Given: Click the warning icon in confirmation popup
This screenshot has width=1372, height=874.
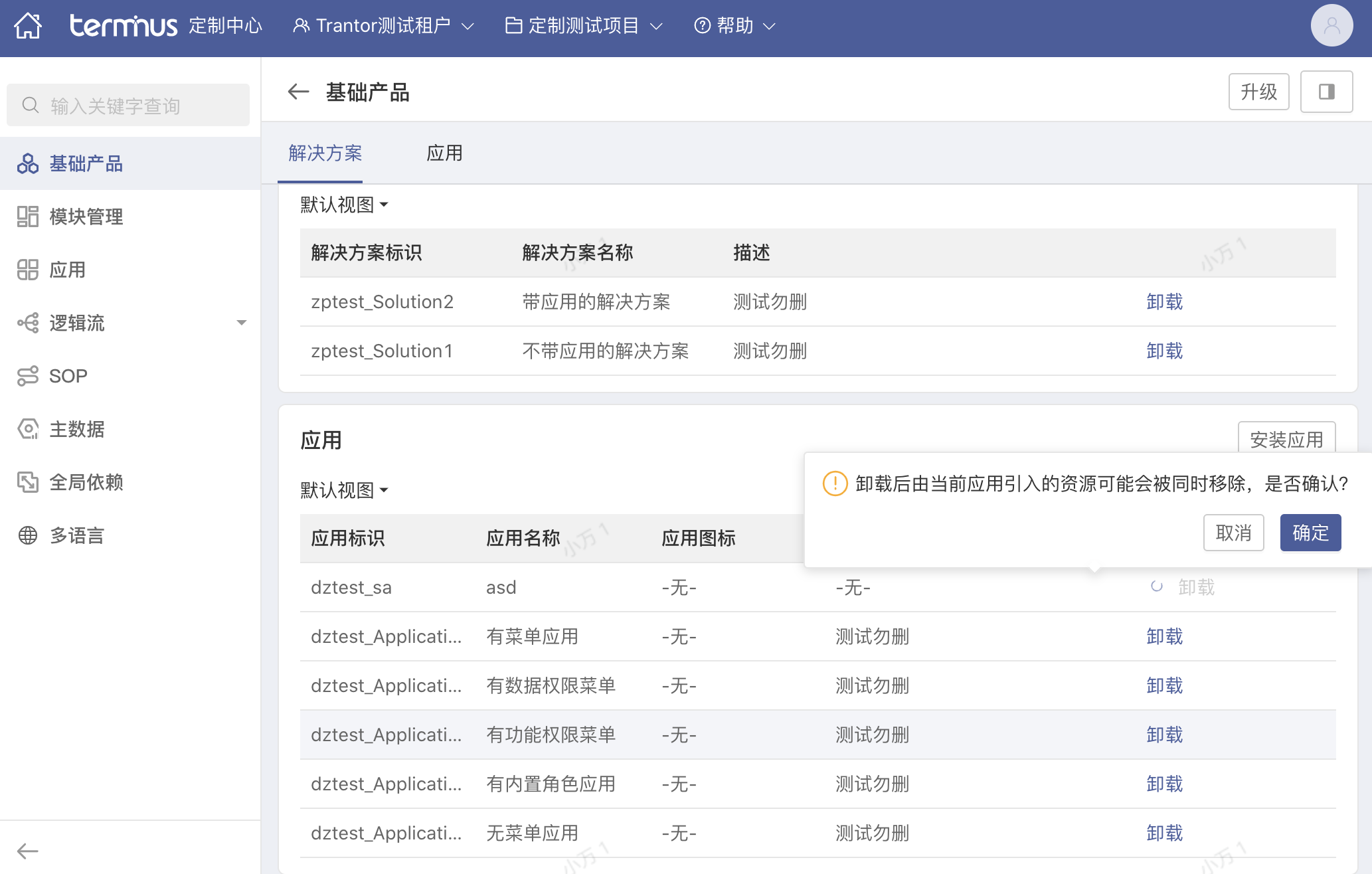Looking at the screenshot, I should (x=835, y=483).
